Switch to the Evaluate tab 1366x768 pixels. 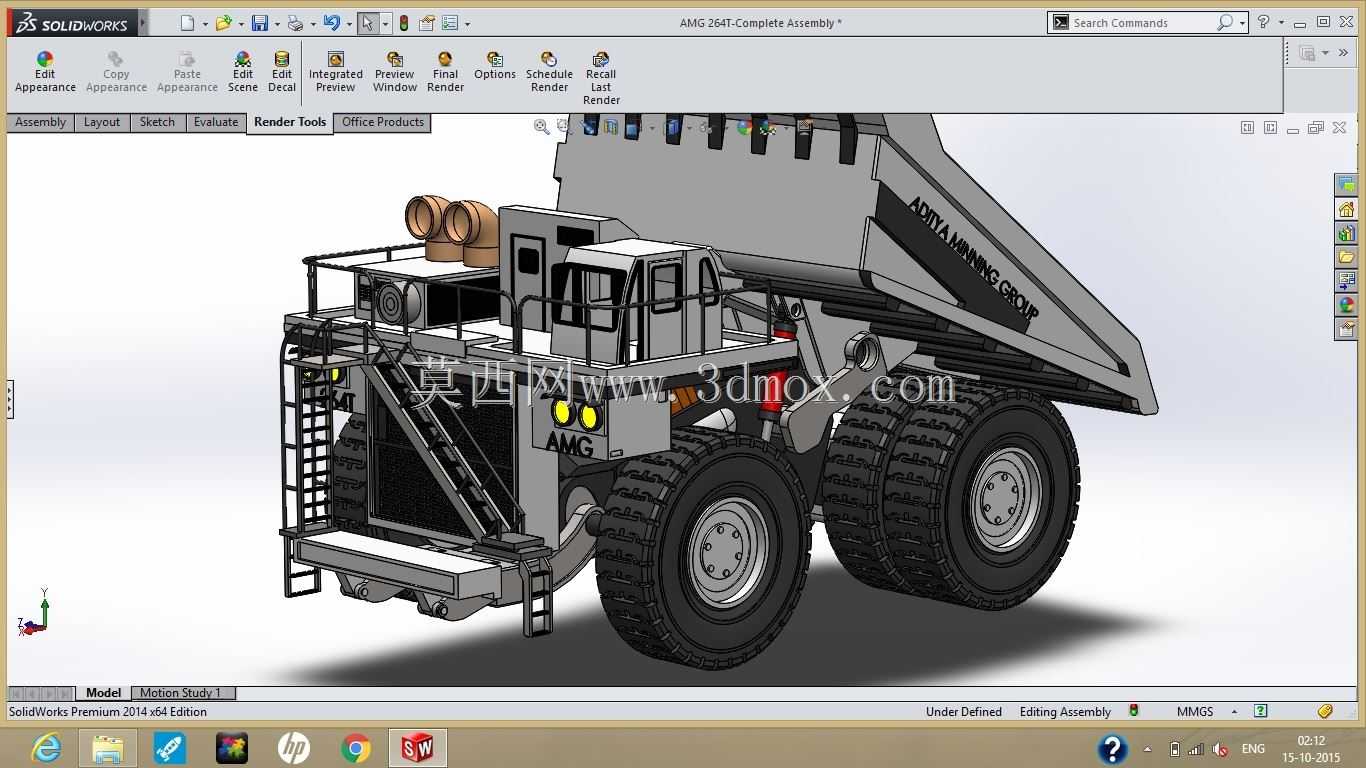click(x=216, y=122)
